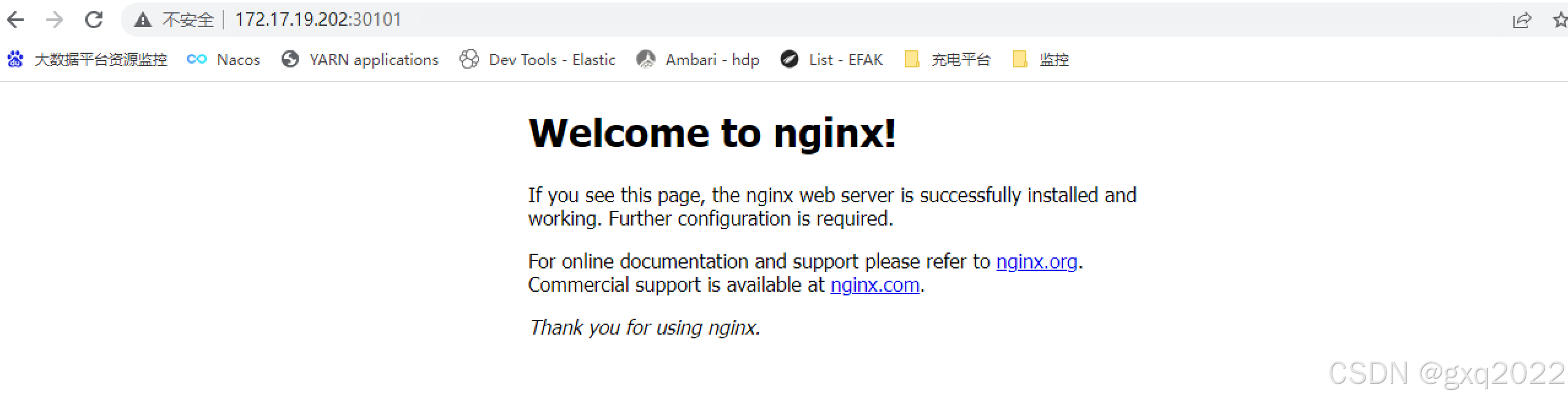Screen dimensions: 1568x399
Task: Click the 不安全 security label
Action: coord(188,20)
